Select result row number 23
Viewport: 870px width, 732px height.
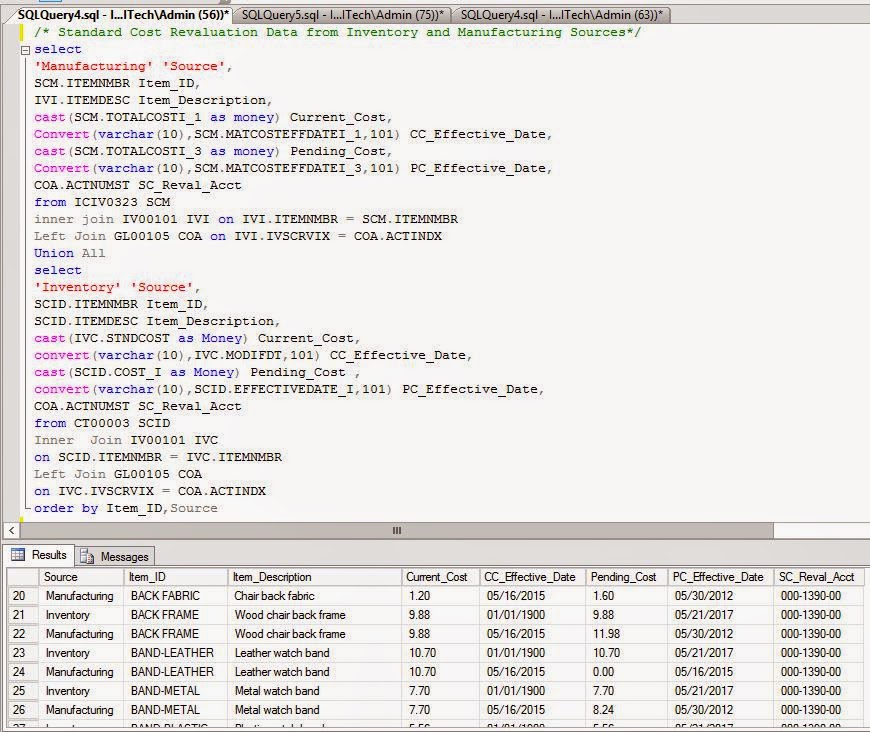click(22, 653)
